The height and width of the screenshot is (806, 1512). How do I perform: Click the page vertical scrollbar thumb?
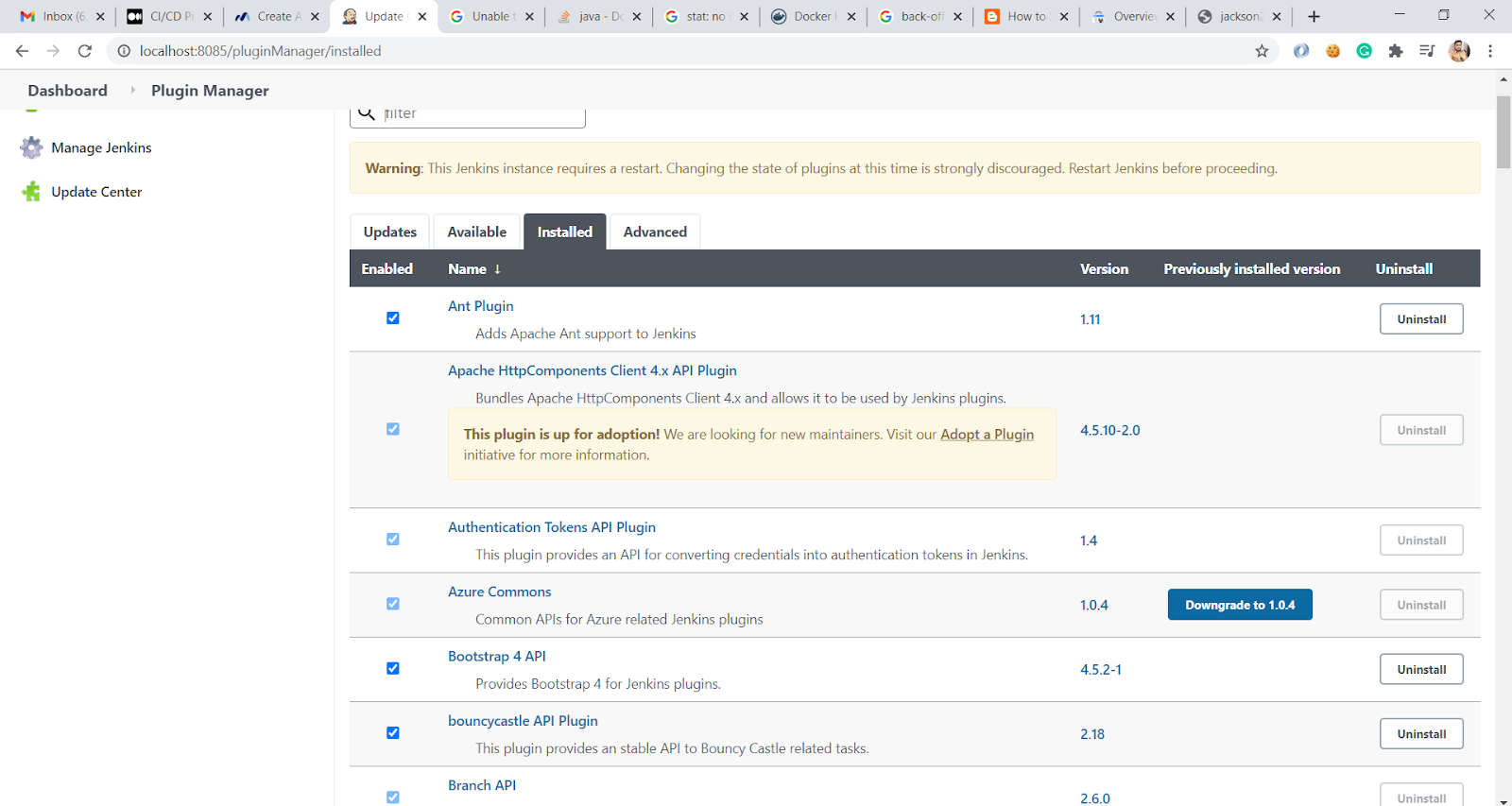click(1503, 131)
